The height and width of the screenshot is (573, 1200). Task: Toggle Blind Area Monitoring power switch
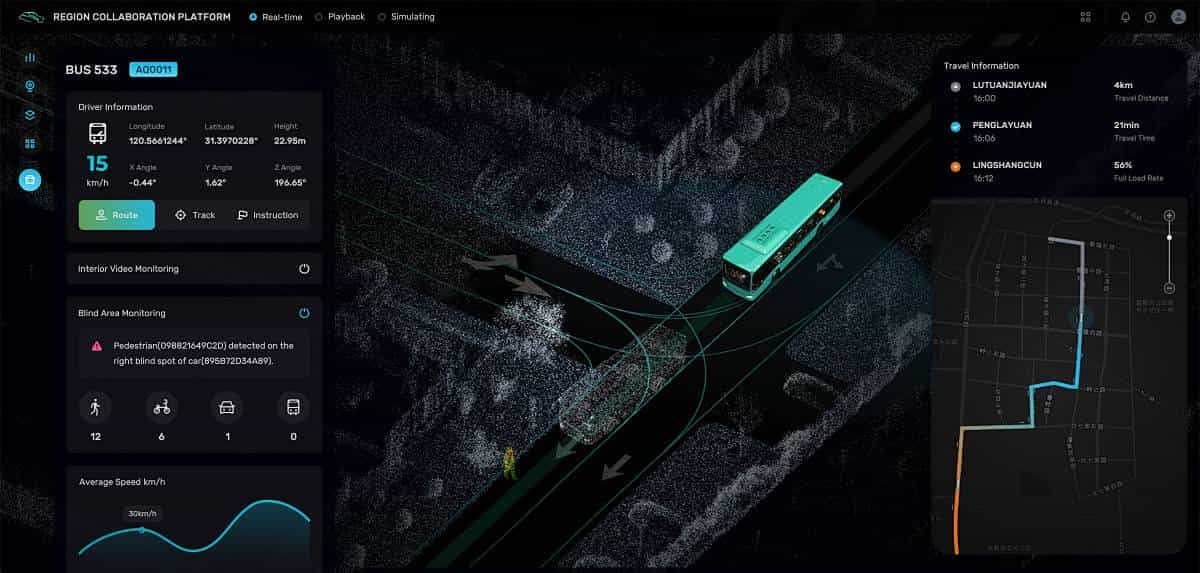304,313
